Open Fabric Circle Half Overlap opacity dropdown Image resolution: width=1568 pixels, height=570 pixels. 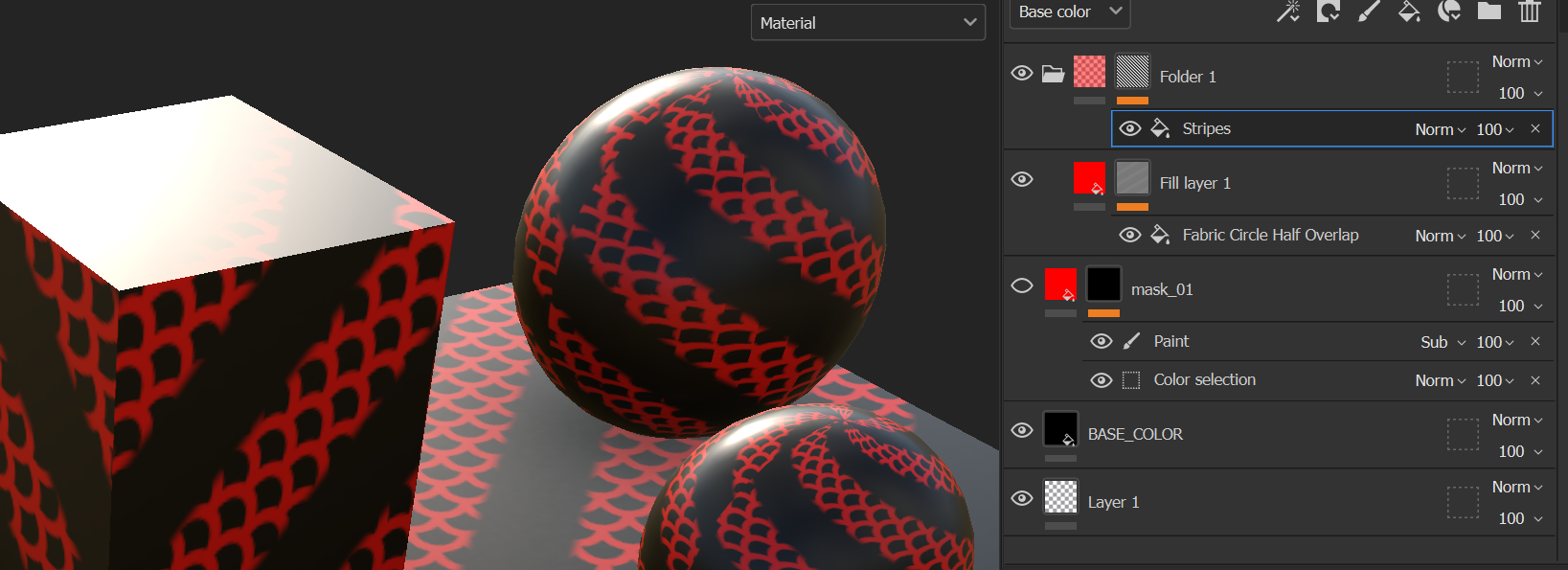pos(1495,236)
